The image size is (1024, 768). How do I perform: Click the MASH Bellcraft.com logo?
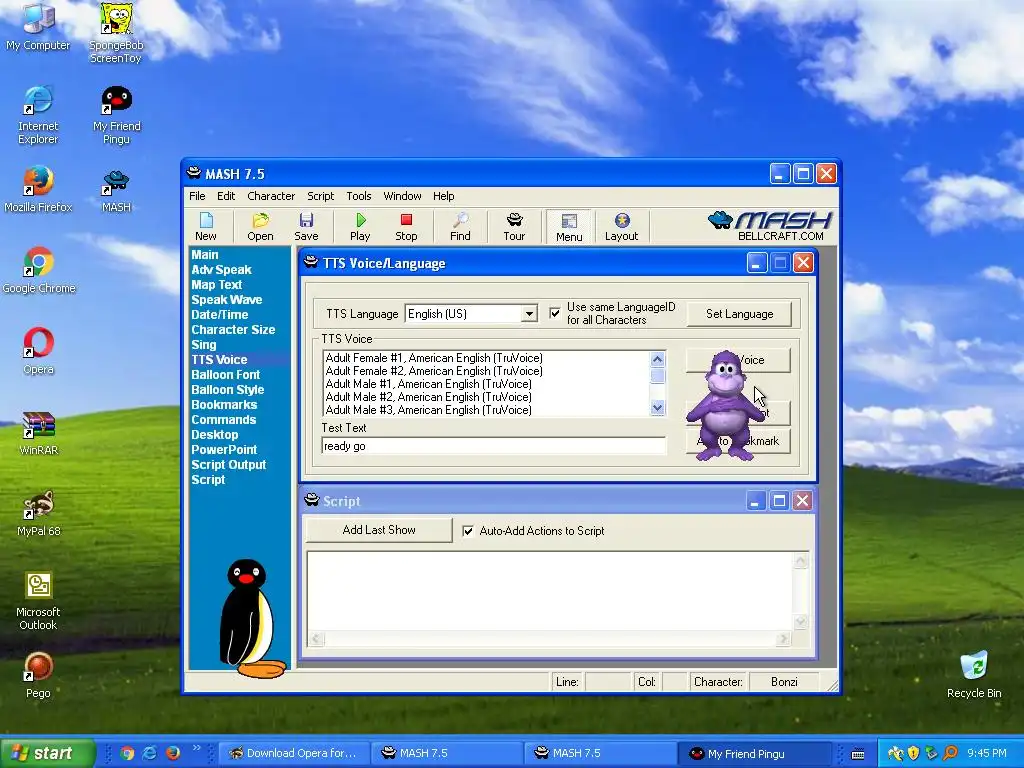click(x=771, y=226)
